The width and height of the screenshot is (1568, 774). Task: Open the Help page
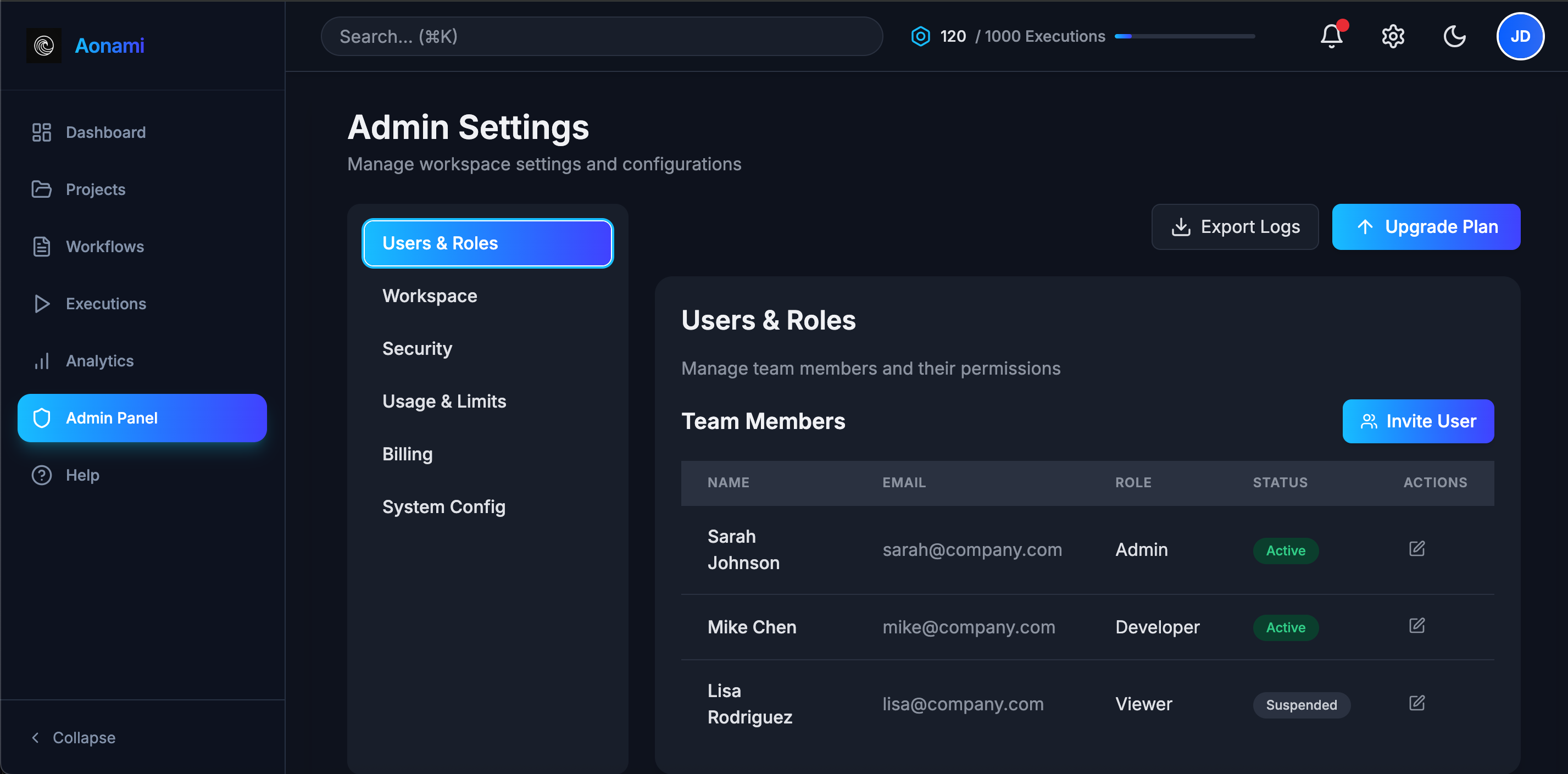(142, 475)
